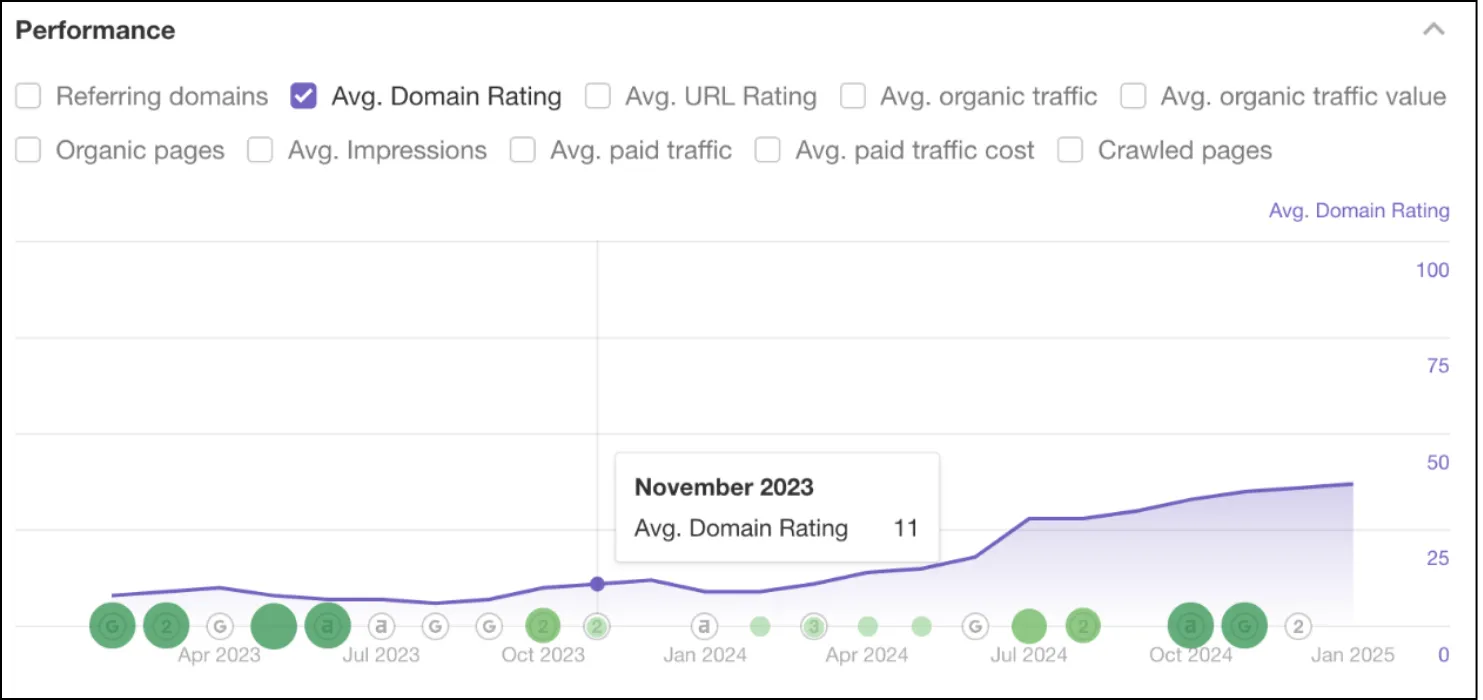This screenshot has height=700, width=1483.
Task: Tick the Crawled pages checkbox
Action: 1071,151
